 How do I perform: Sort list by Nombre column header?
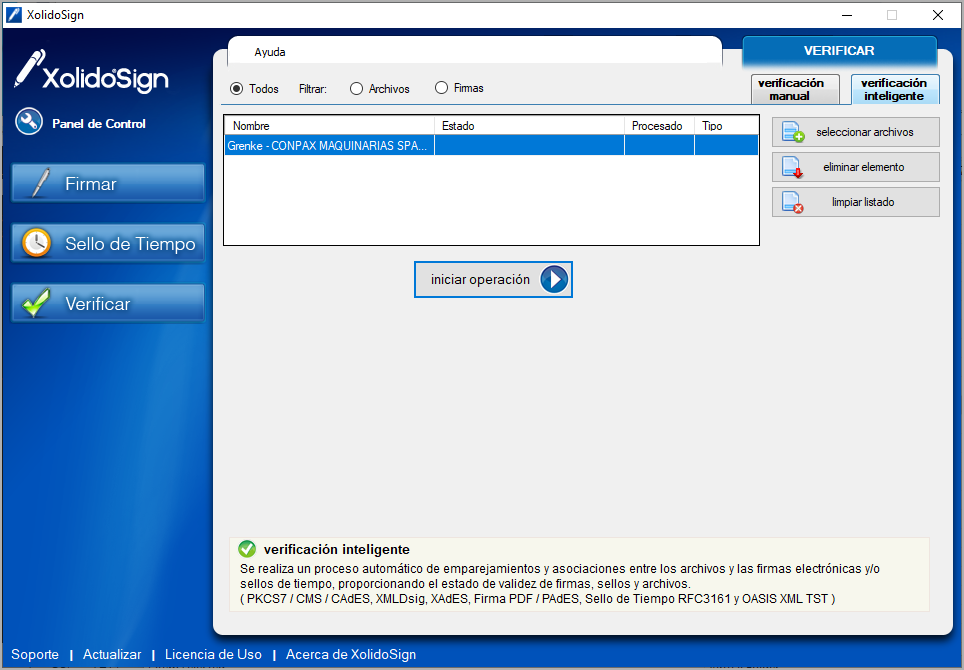(x=330, y=126)
